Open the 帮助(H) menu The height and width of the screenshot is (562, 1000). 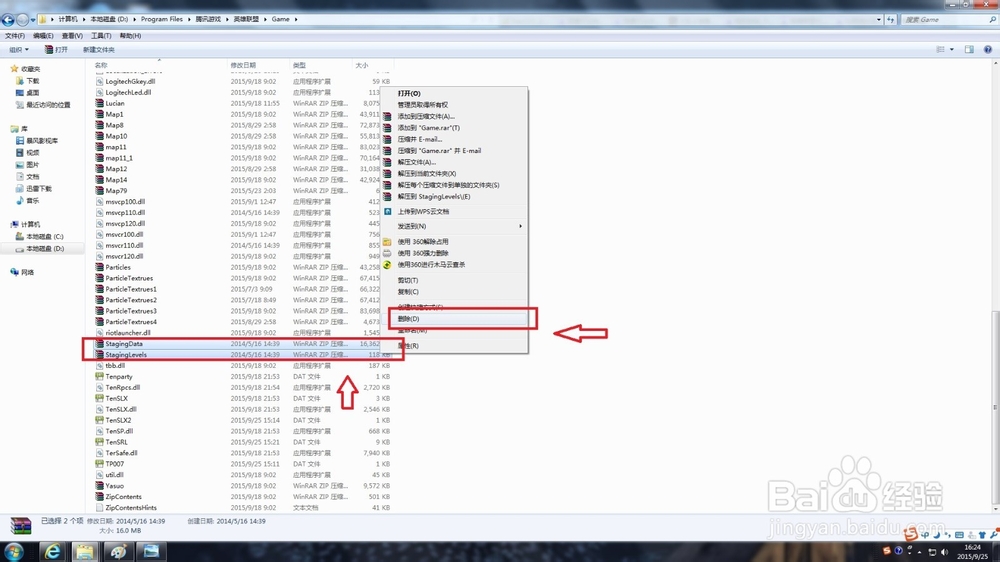pos(130,36)
